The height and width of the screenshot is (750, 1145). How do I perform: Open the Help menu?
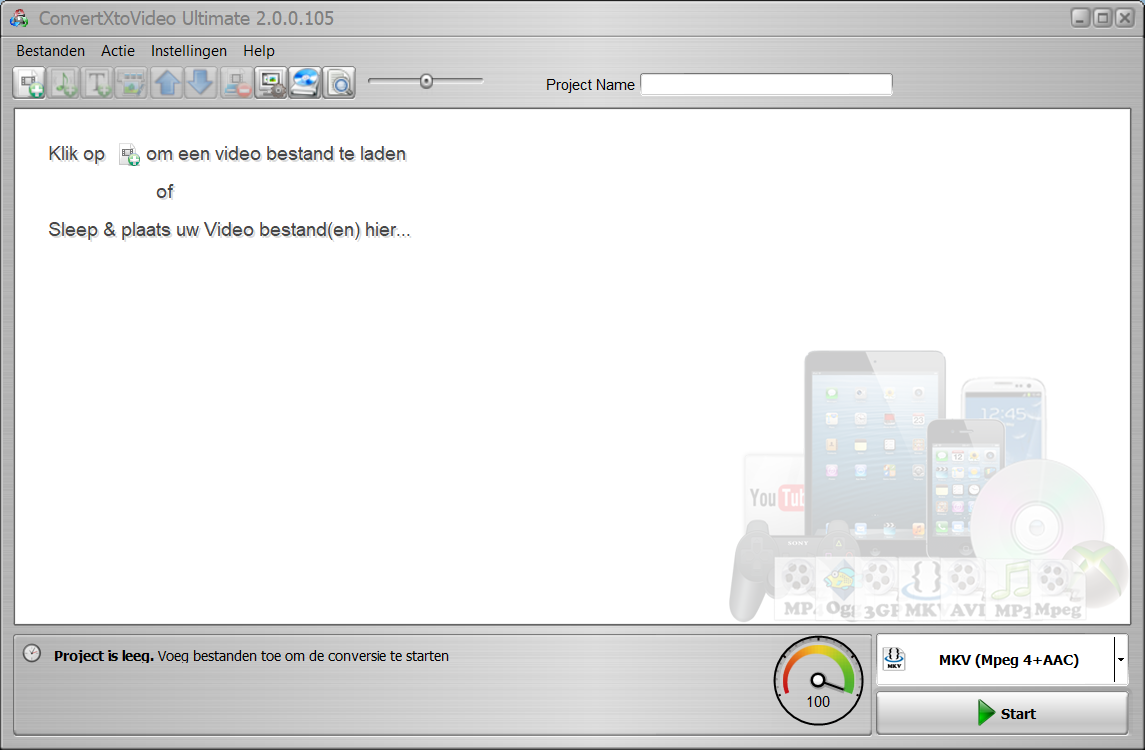(259, 50)
